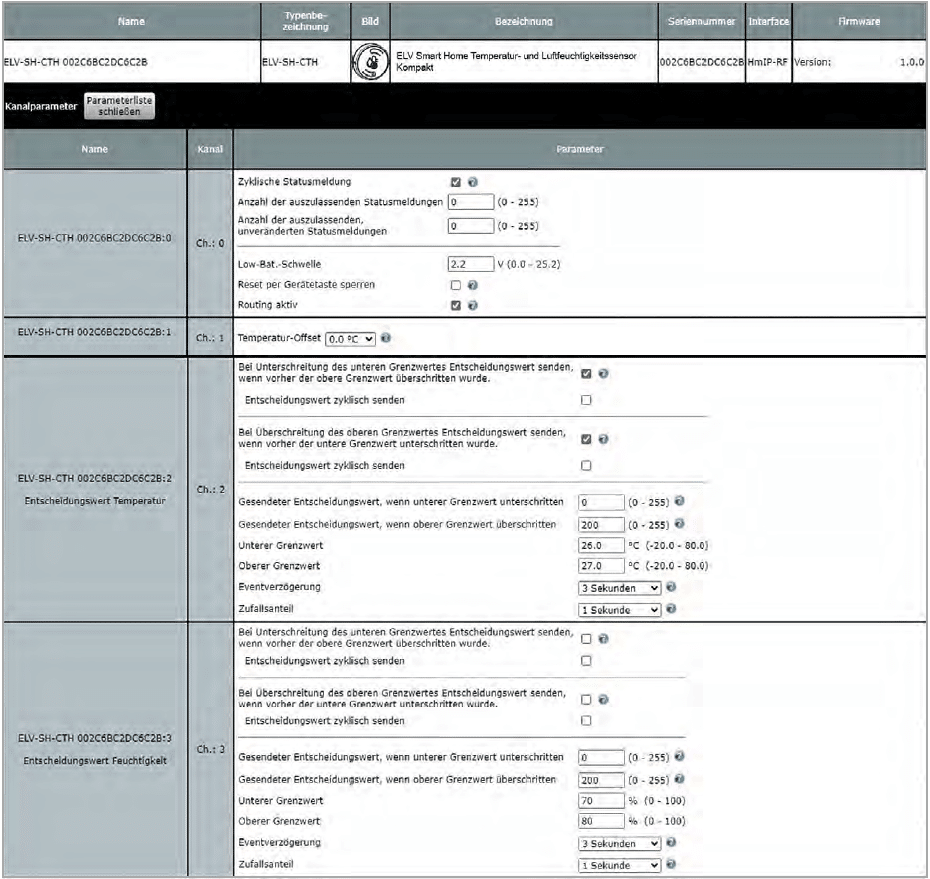Click Entscheidungswert Feuchtigkeit label
The height and width of the screenshot is (879, 930).
95,760
